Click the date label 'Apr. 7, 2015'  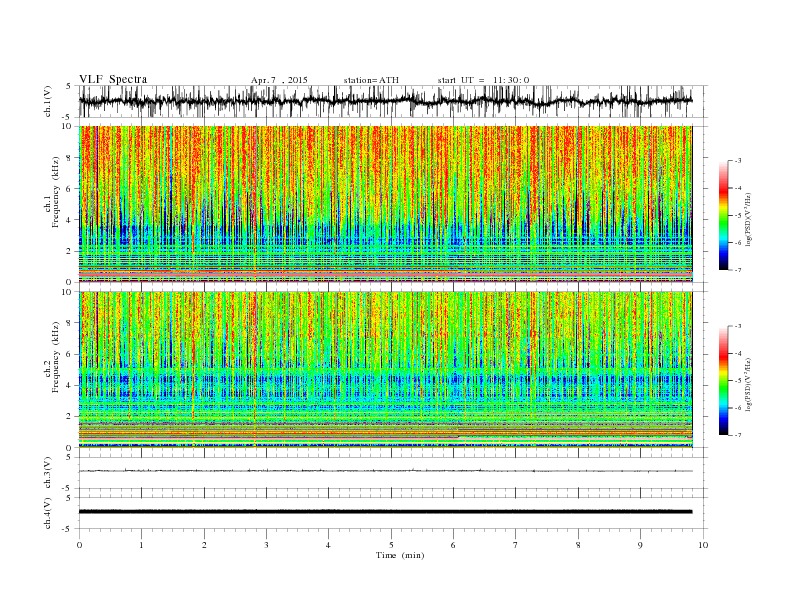279,80
